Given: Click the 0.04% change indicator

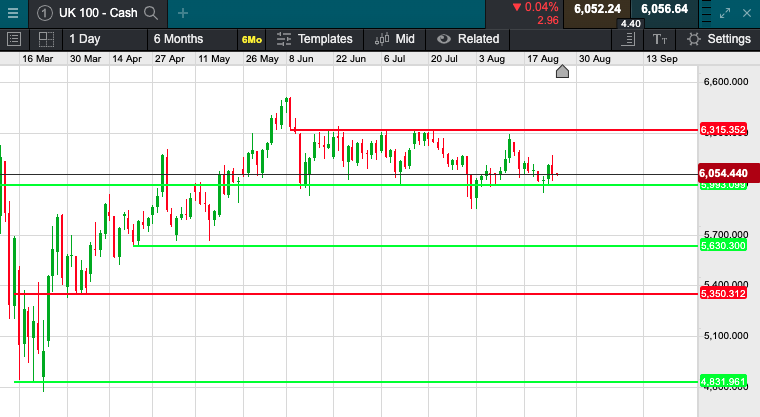Looking at the screenshot, I should click(x=535, y=7).
